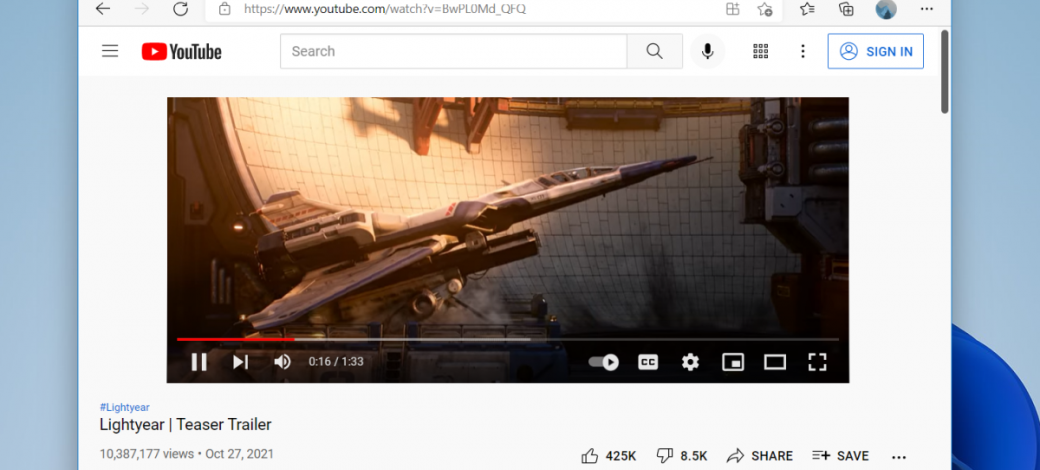Image resolution: width=1040 pixels, height=470 pixels.
Task: Seek on the video progress bar
Action: pos(508,339)
